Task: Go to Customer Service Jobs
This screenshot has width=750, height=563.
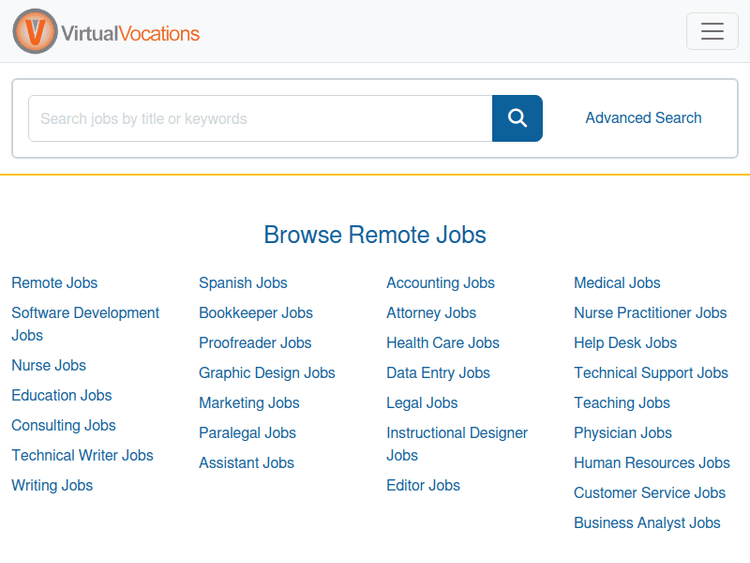Action: click(x=650, y=493)
